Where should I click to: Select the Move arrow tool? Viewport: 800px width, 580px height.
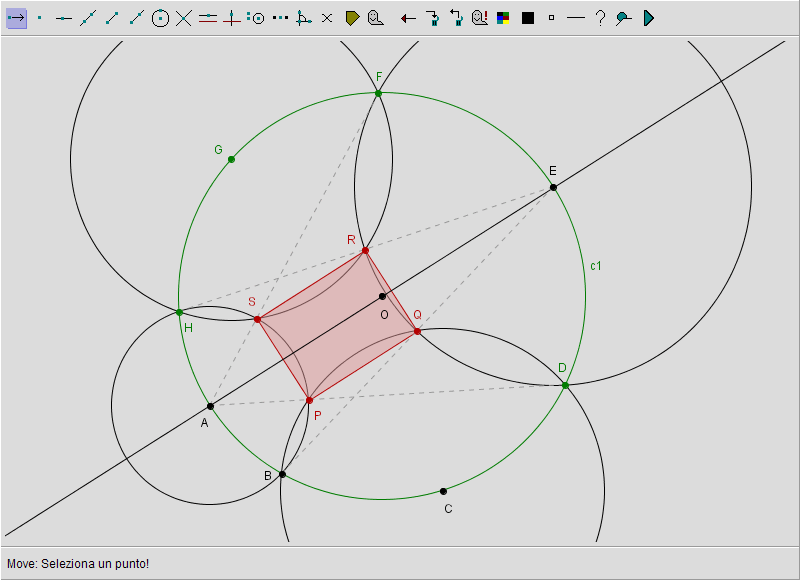tap(16, 18)
